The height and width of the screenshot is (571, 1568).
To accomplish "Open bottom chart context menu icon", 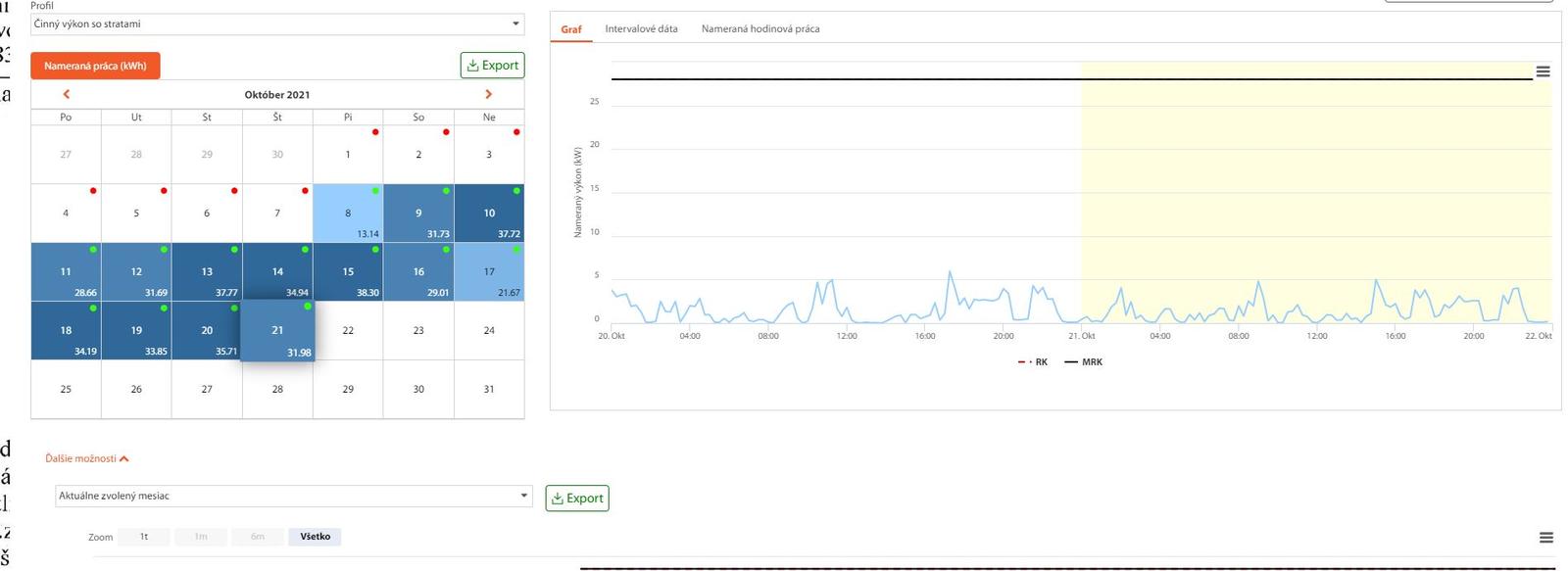I will [1545, 537].
